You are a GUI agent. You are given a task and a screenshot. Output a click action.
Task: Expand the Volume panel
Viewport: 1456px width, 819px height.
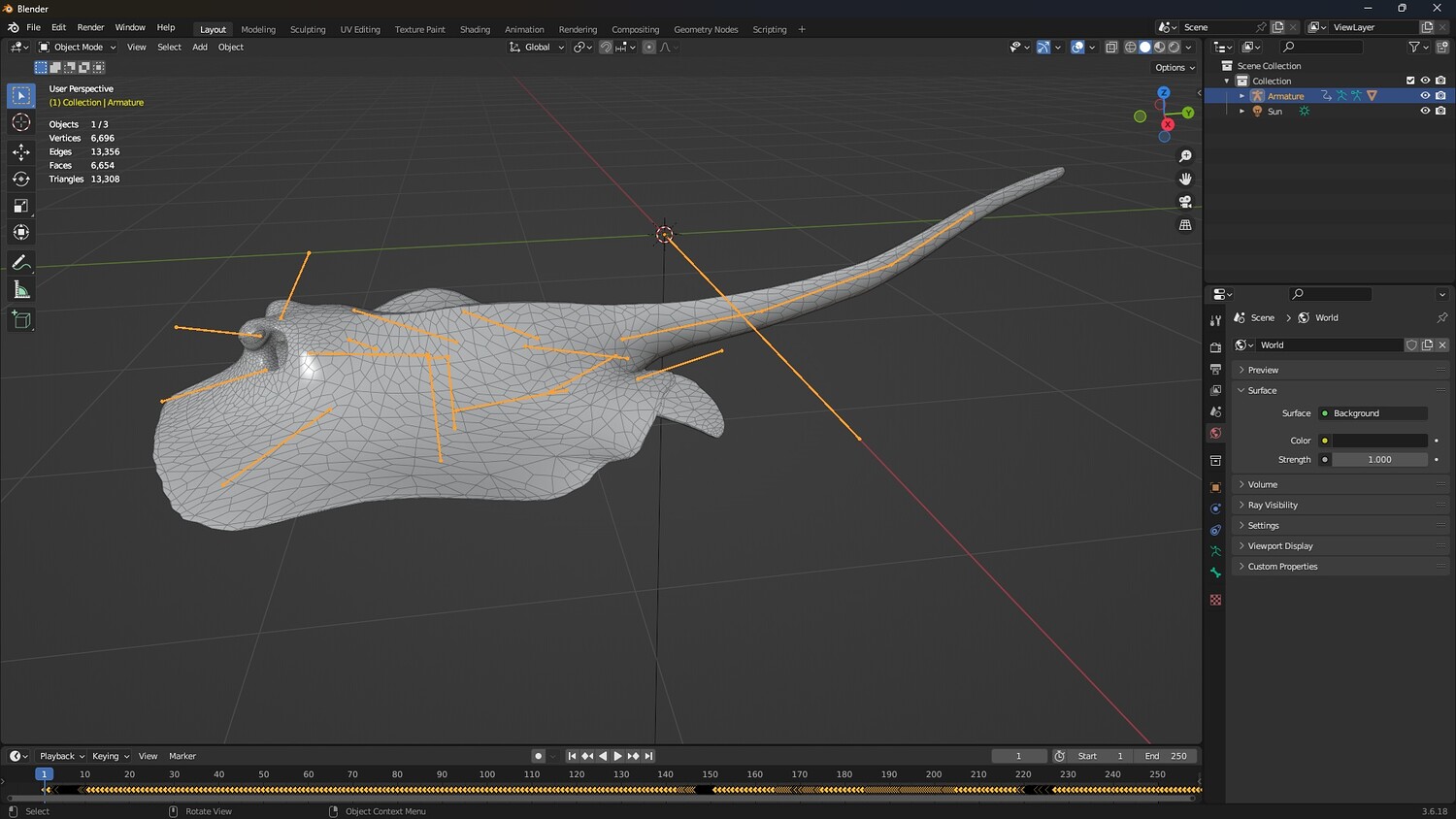1262,484
